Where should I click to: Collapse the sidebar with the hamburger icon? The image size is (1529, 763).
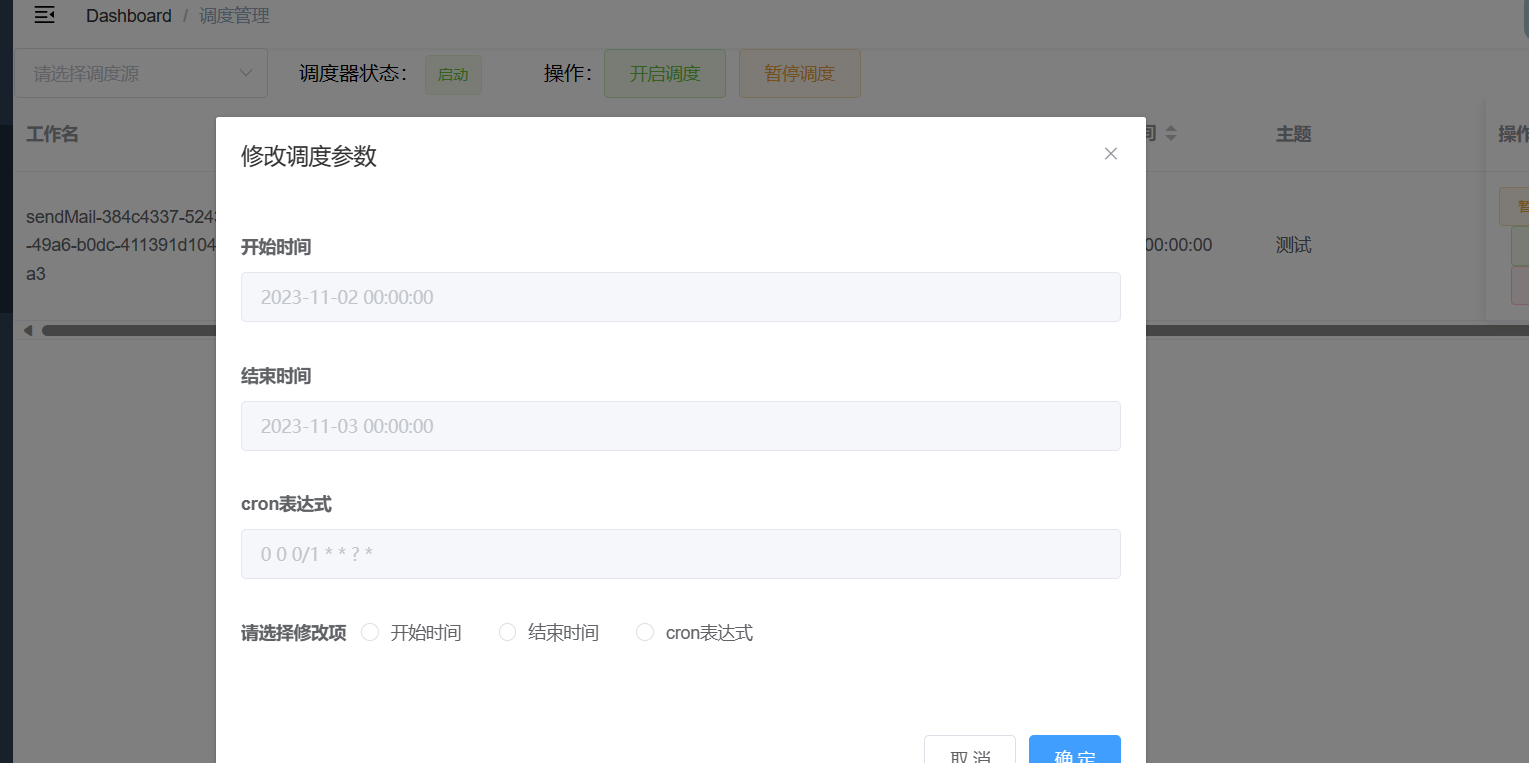(44, 14)
